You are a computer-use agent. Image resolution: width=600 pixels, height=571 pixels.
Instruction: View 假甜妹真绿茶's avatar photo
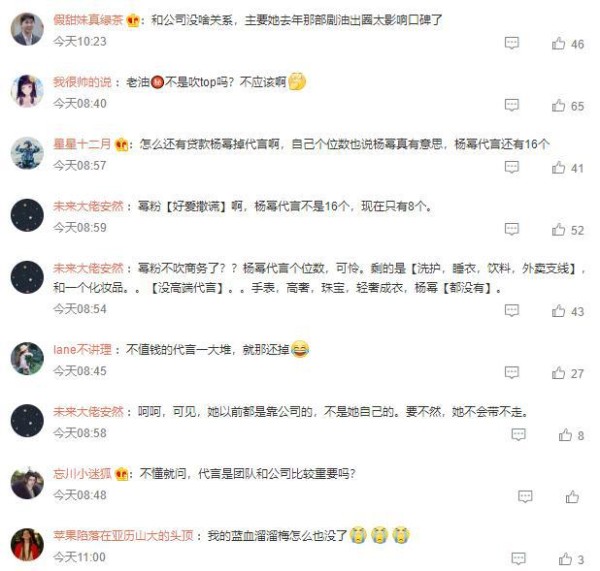point(27,29)
